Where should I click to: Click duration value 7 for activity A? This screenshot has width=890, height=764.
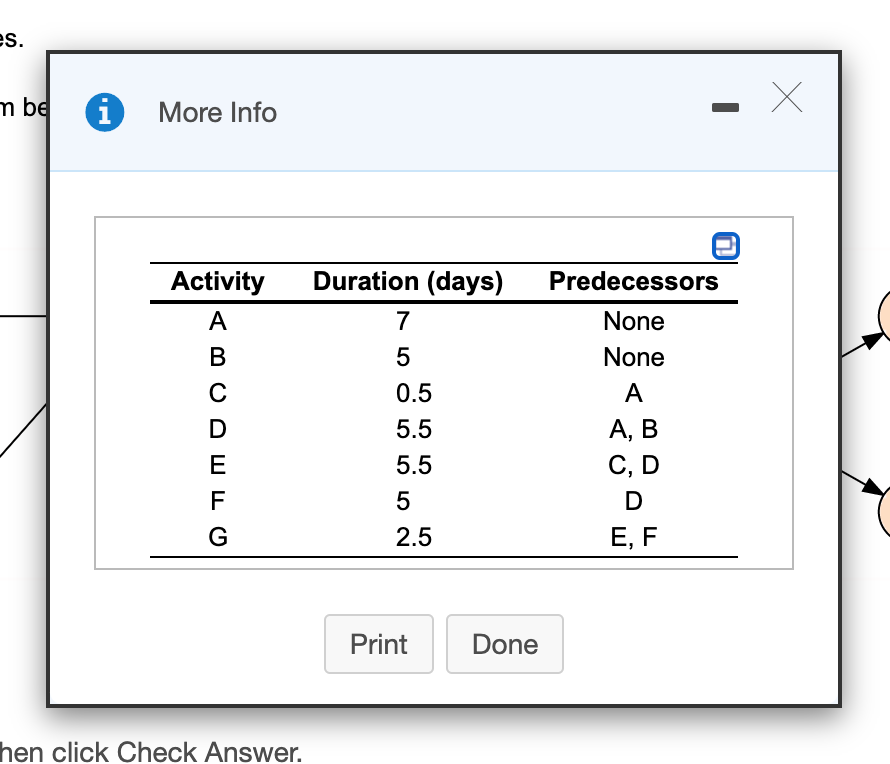(x=402, y=322)
